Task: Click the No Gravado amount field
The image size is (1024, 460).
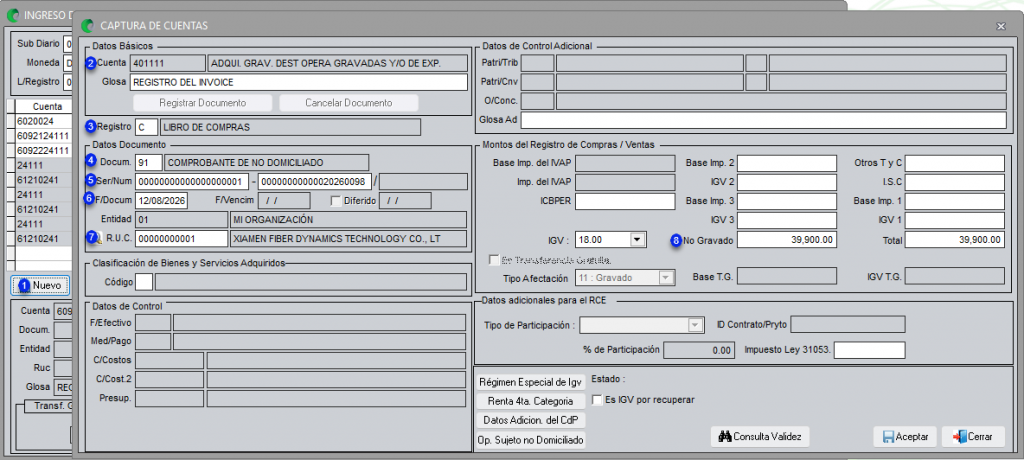Action: 787,240
